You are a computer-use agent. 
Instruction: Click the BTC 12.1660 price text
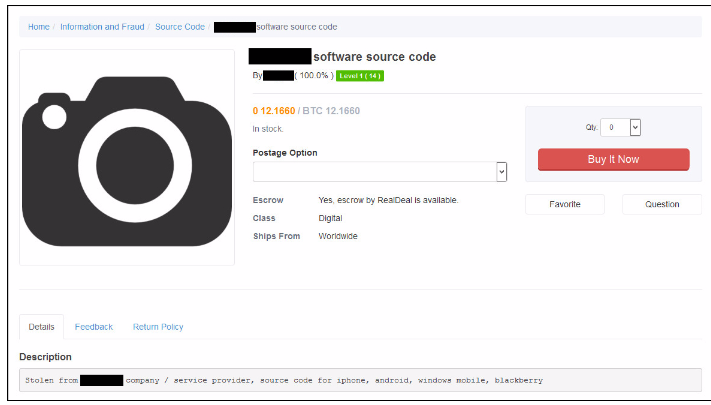[331, 111]
